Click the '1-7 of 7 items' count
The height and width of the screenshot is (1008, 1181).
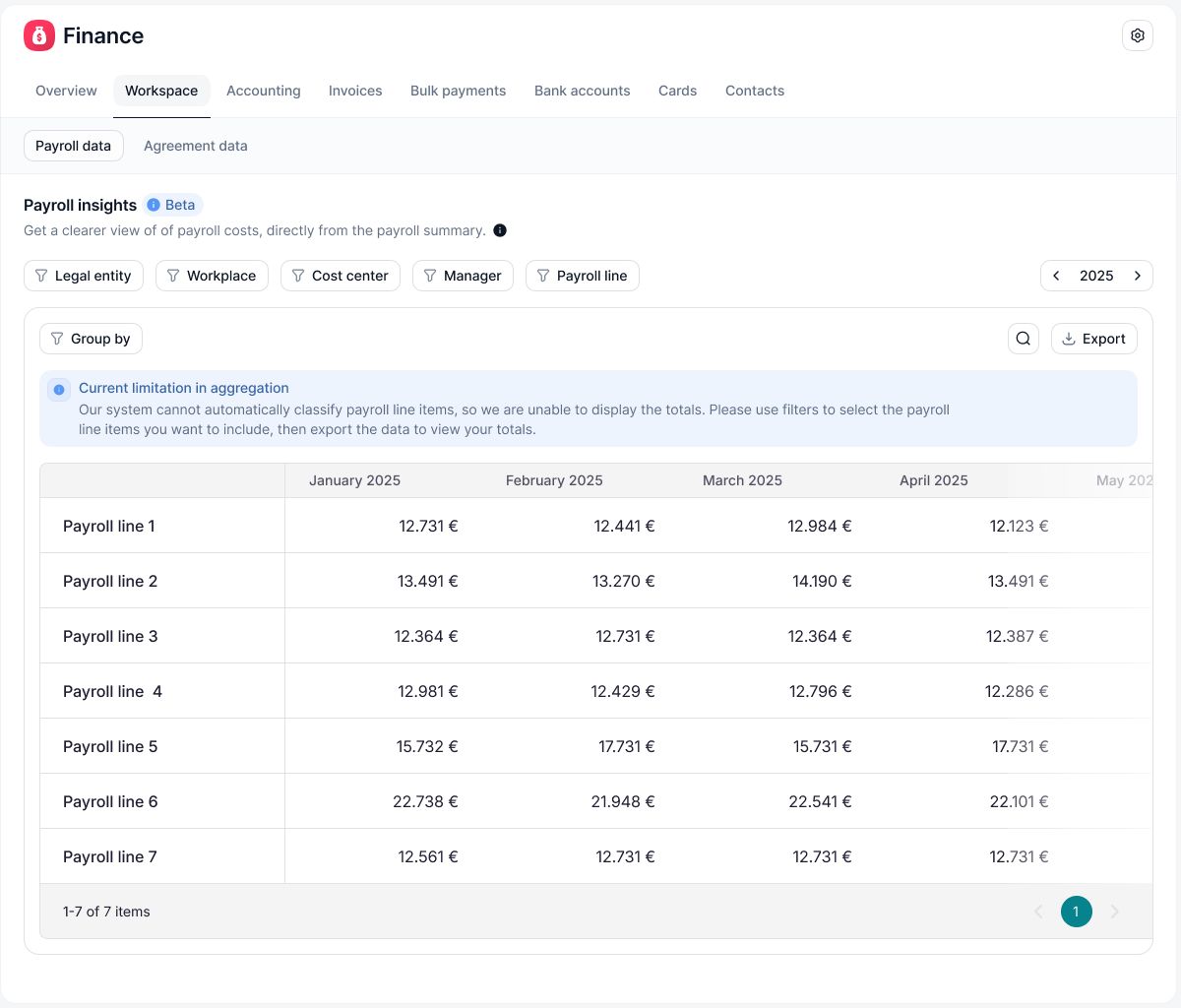[106, 912]
